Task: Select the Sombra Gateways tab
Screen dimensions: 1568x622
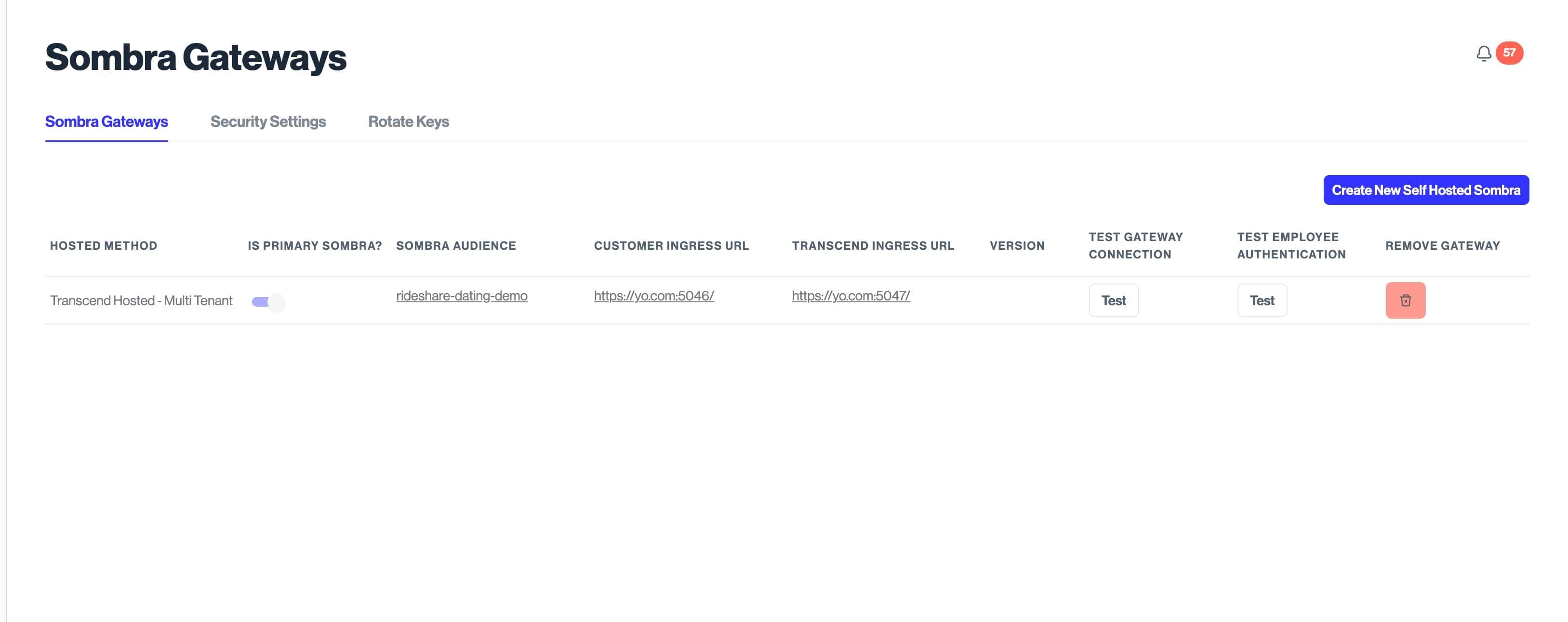Action: (106, 121)
